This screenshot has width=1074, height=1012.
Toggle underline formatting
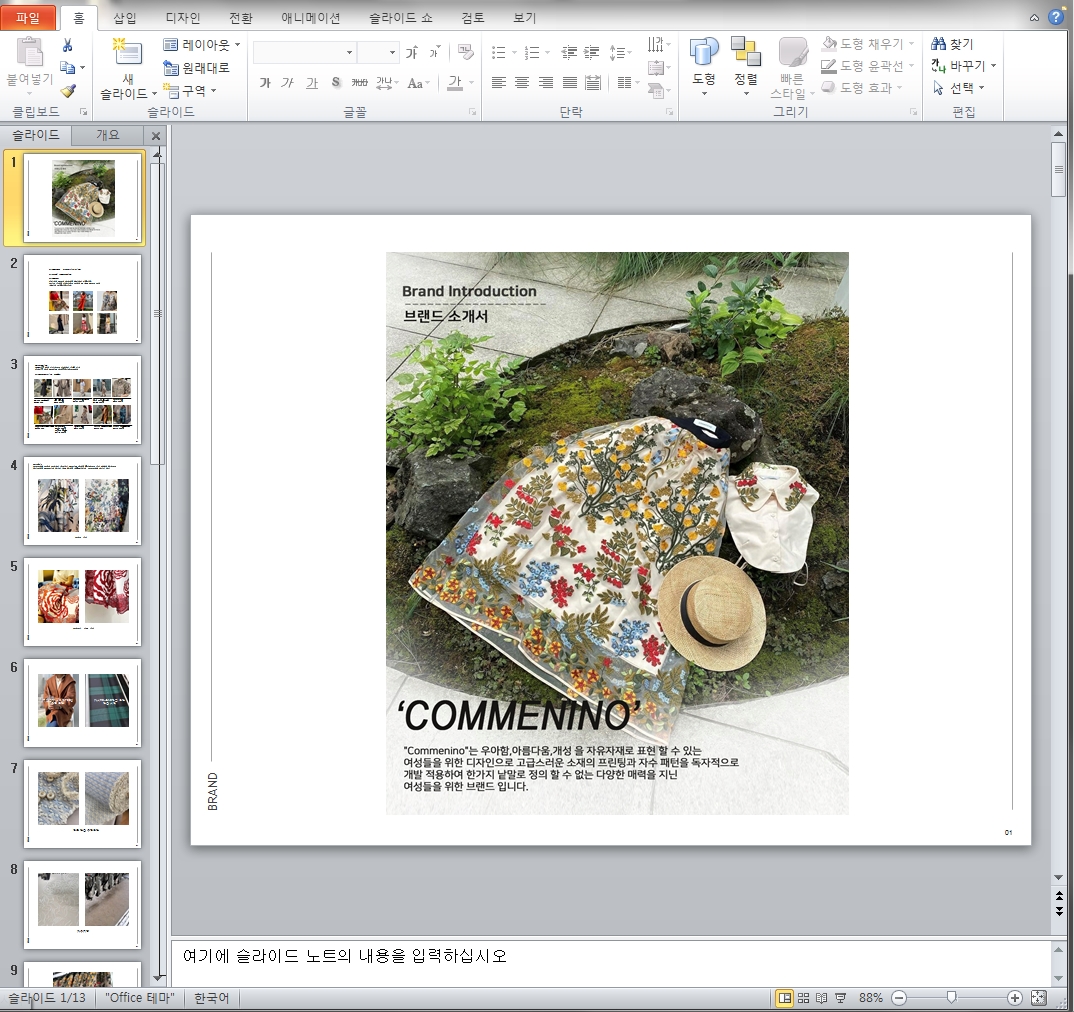tap(312, 83)
